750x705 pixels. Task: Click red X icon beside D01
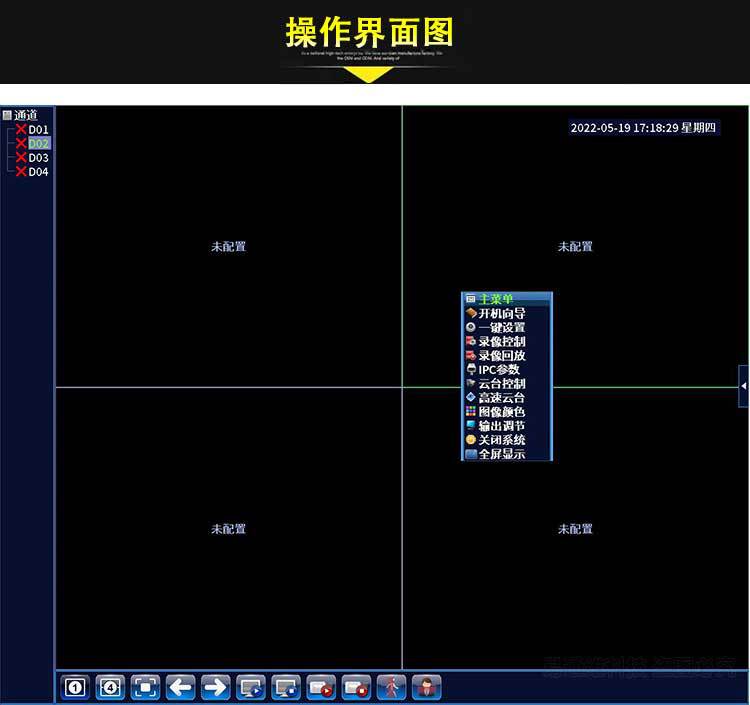[x=21, y=129]
